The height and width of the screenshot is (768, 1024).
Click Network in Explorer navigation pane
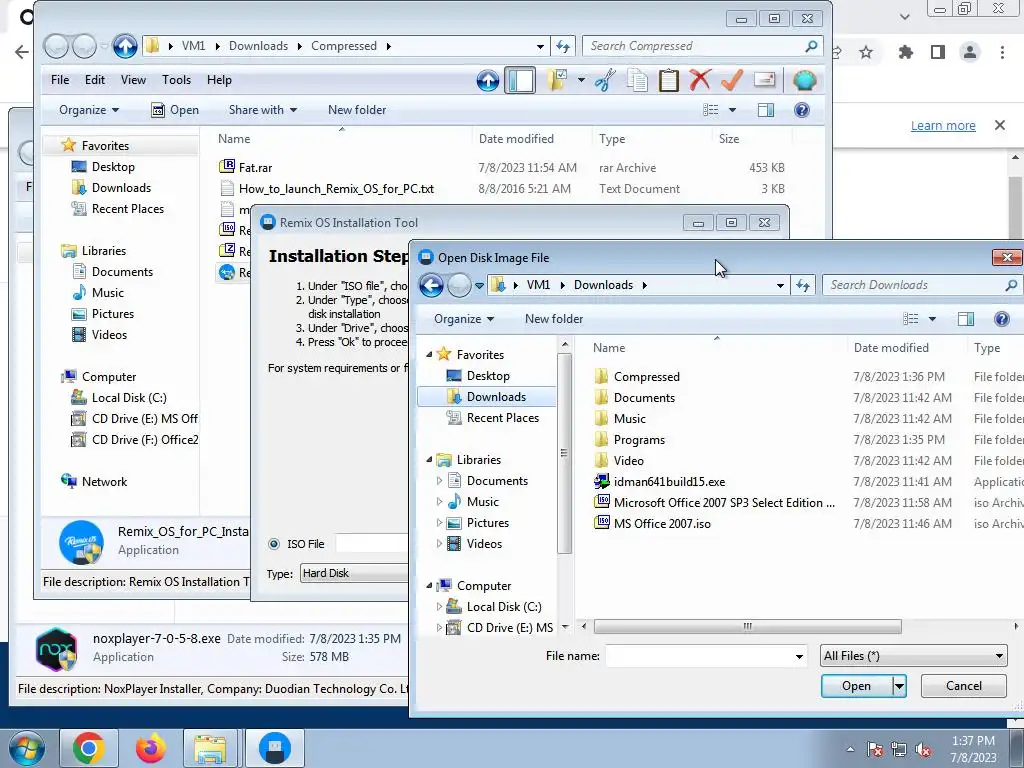[x=104, y=482]
